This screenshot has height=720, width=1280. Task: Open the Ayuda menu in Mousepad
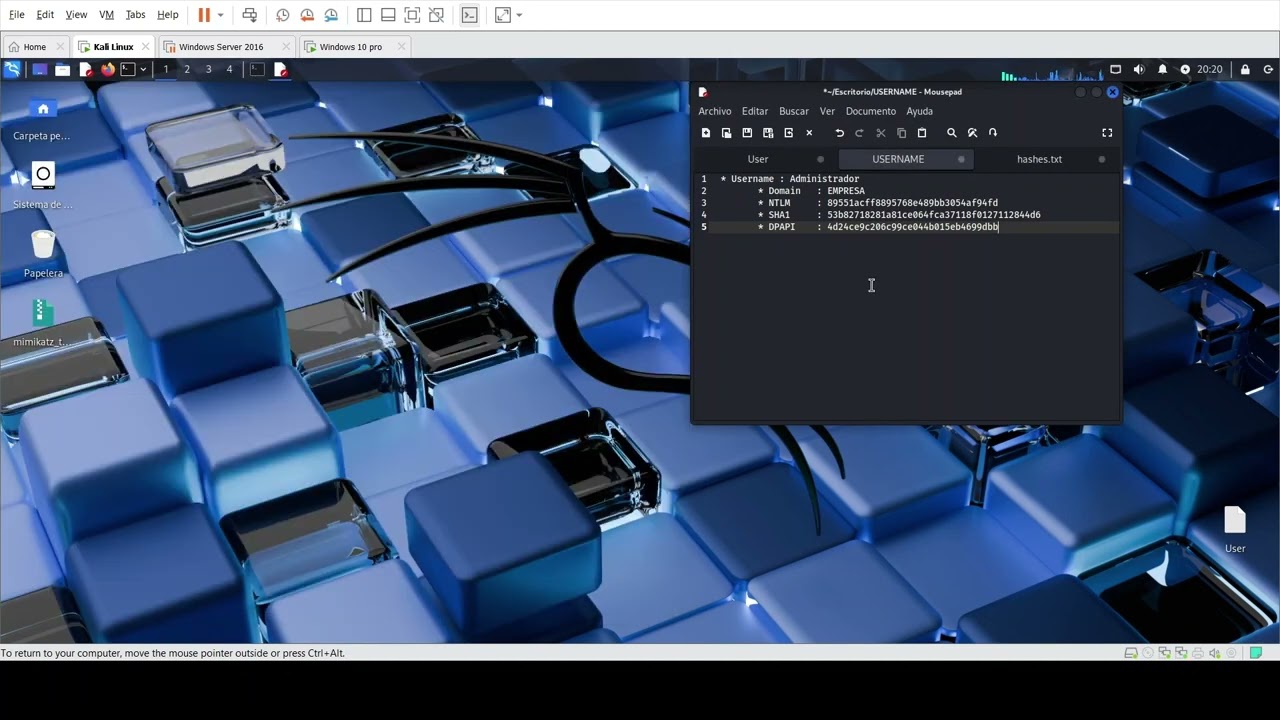point(920,111)
